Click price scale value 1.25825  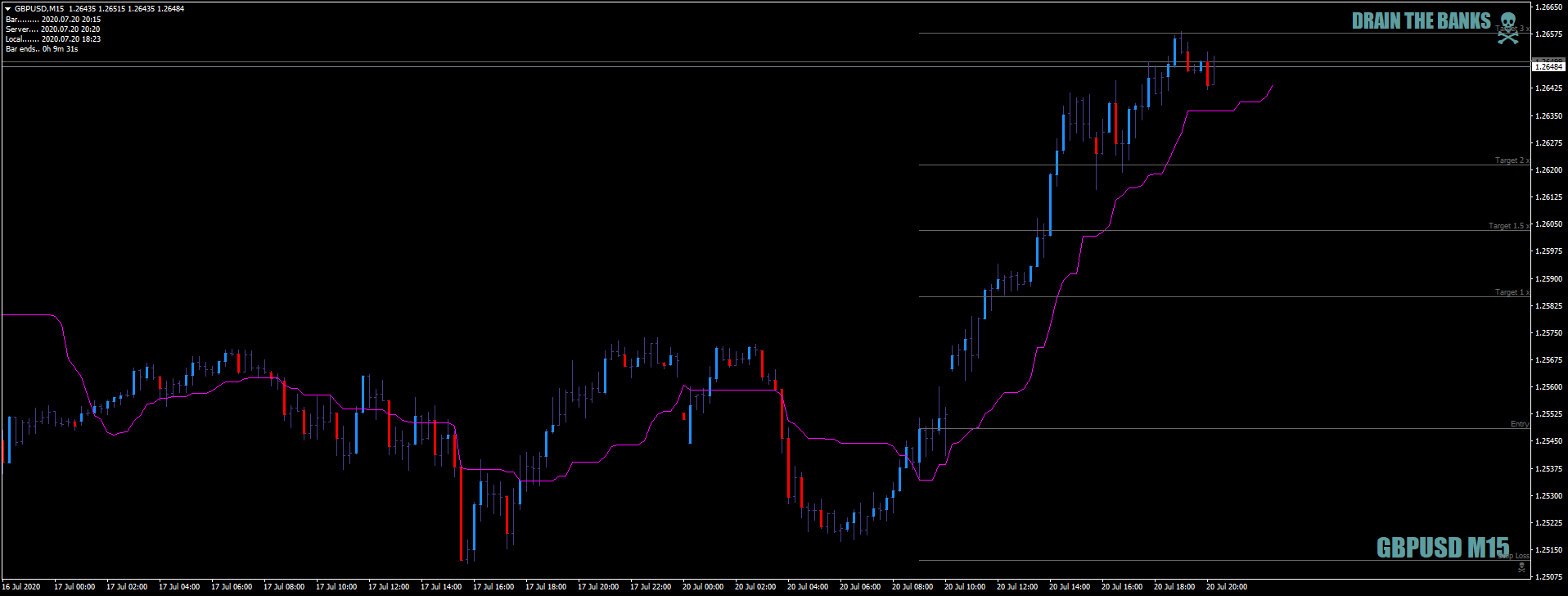point(1549,306)
